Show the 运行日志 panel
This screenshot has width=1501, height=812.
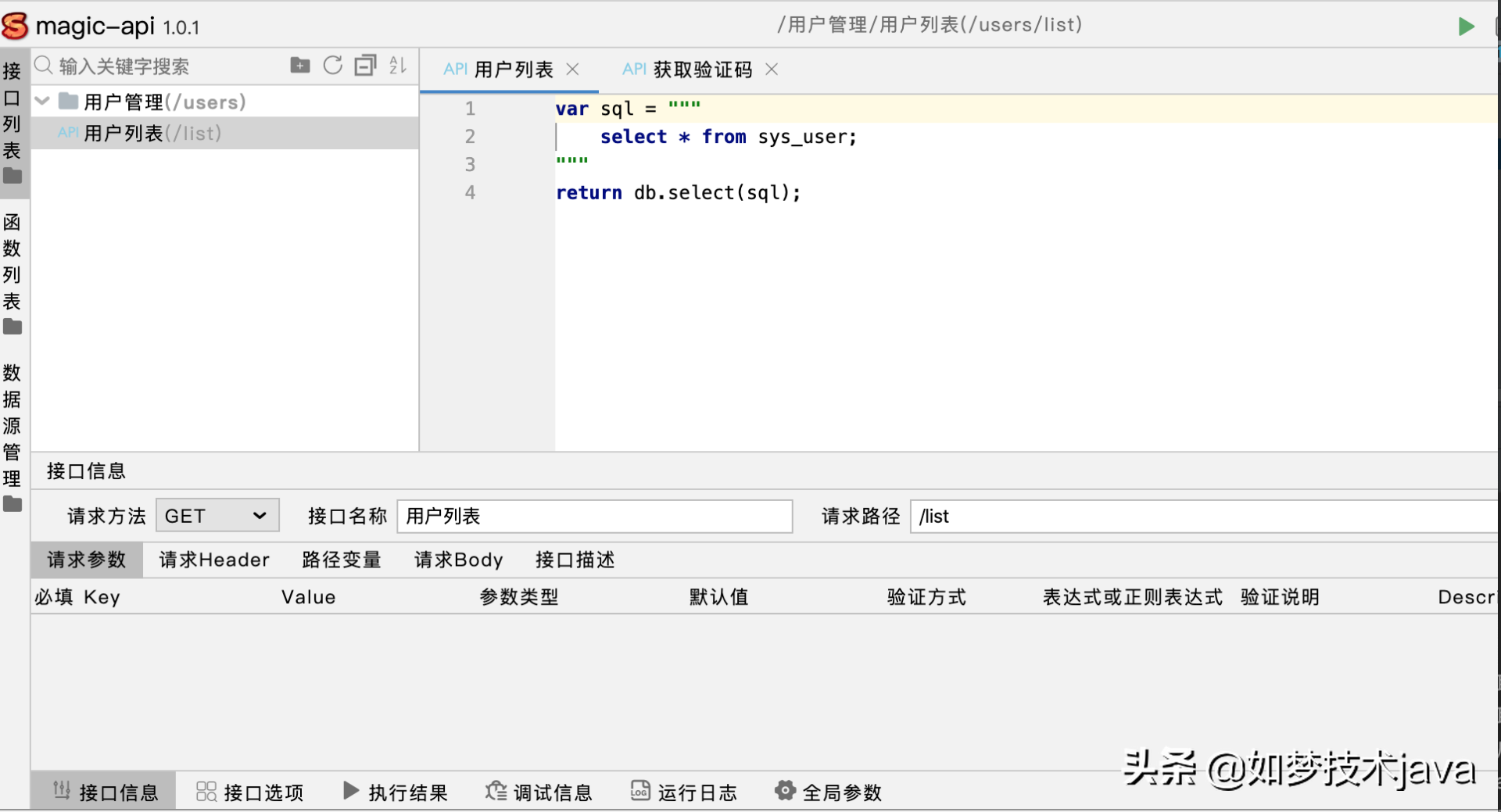[x=684, y=792]
